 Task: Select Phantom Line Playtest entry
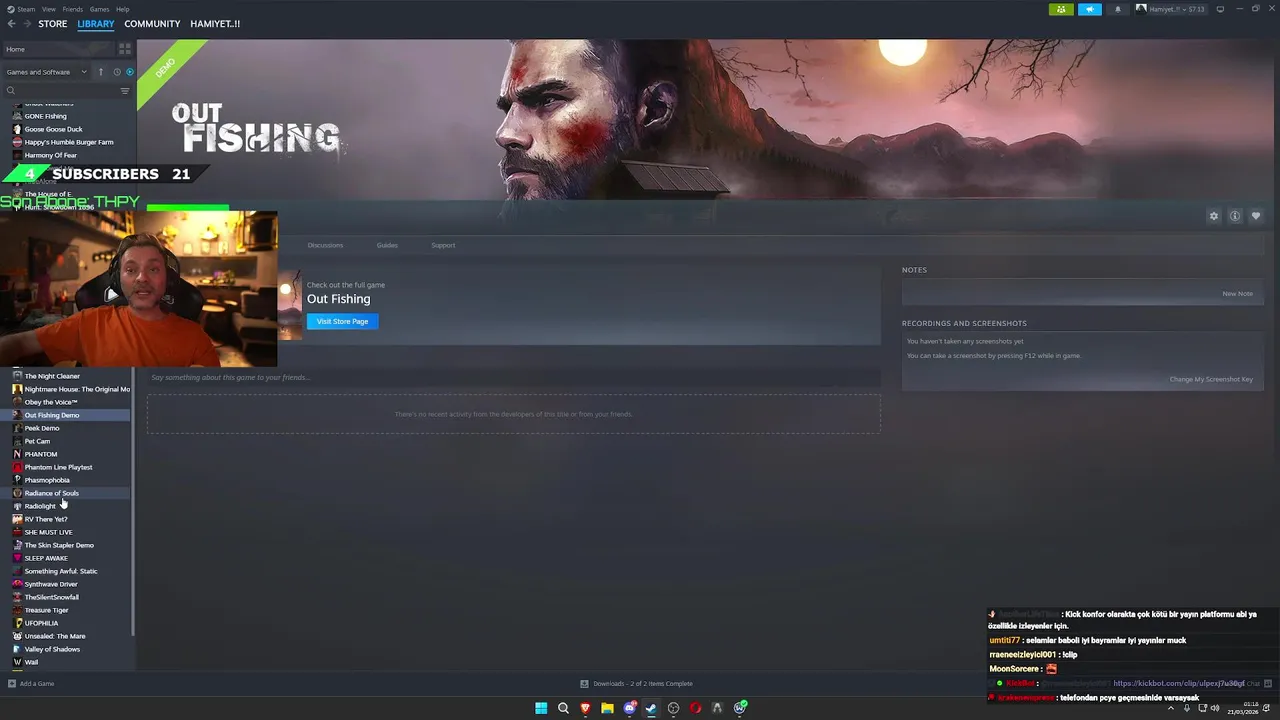click(x=58, y=467)
